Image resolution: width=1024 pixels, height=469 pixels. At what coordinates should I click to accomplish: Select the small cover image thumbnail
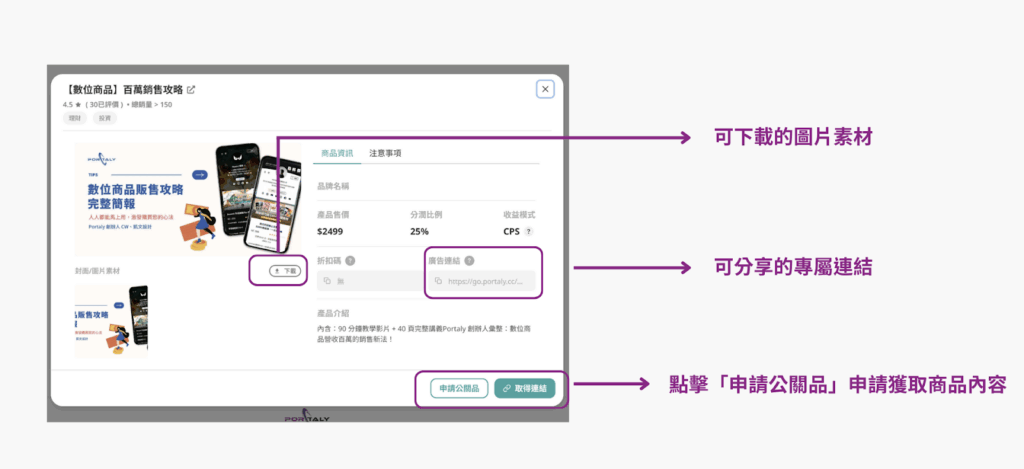coord(111,321)
